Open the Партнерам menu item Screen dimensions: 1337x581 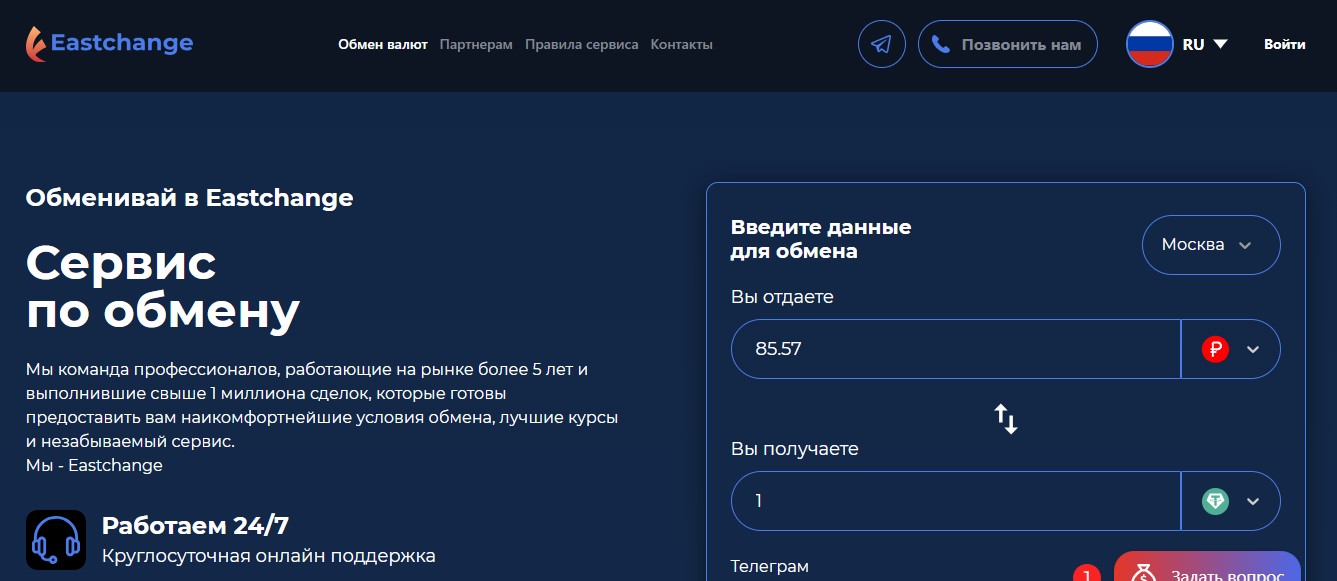[476, 45]
